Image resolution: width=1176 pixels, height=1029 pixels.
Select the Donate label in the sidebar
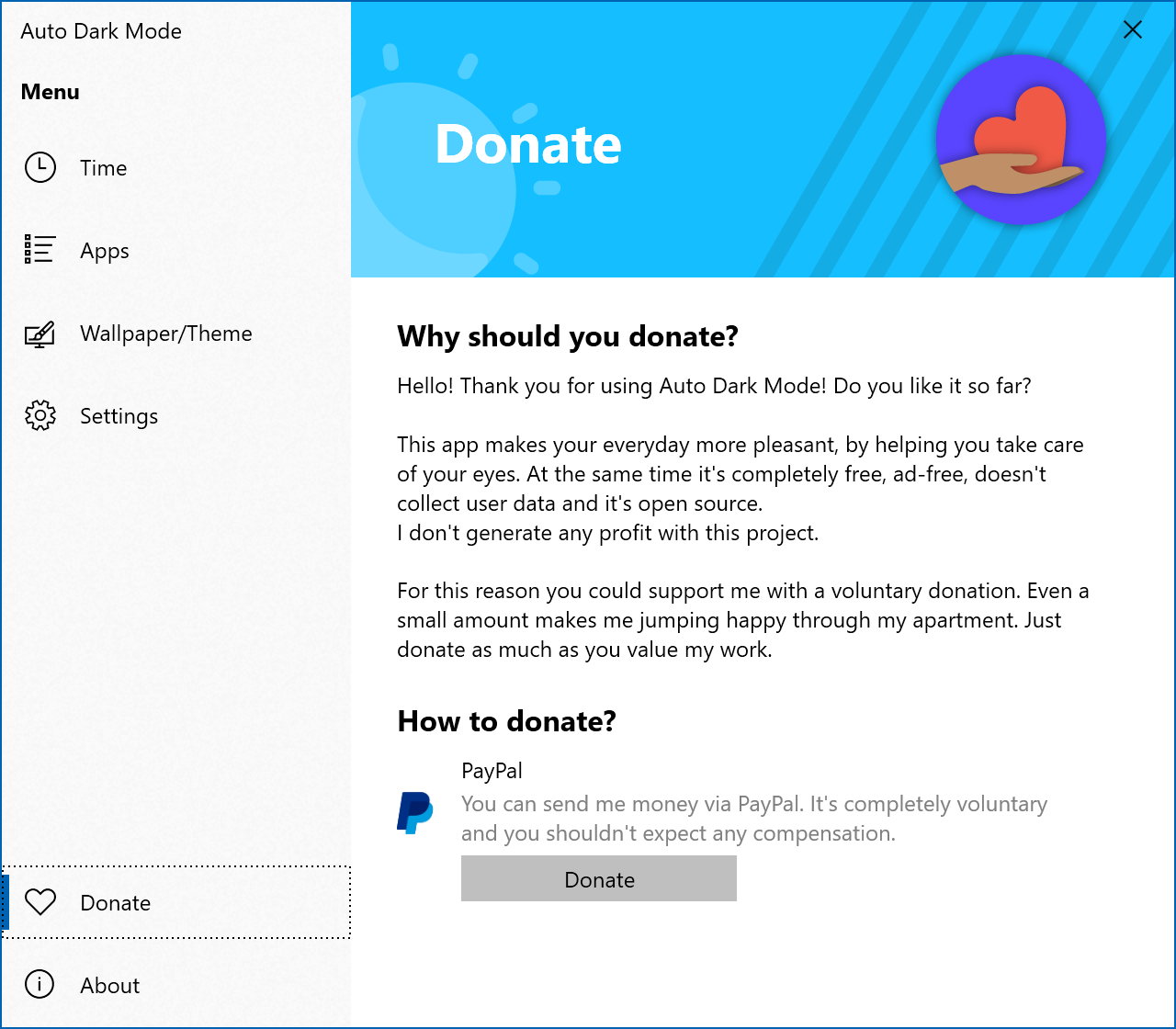click(x=116, y=902)
